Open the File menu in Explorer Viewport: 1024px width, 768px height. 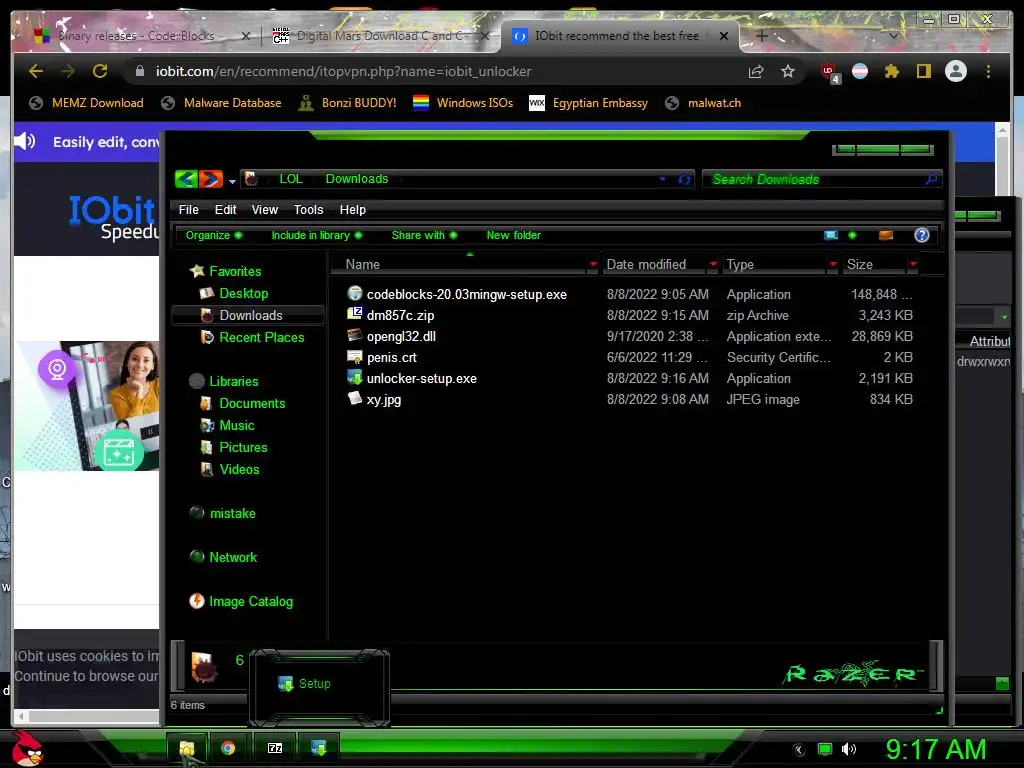pos(188,210)
